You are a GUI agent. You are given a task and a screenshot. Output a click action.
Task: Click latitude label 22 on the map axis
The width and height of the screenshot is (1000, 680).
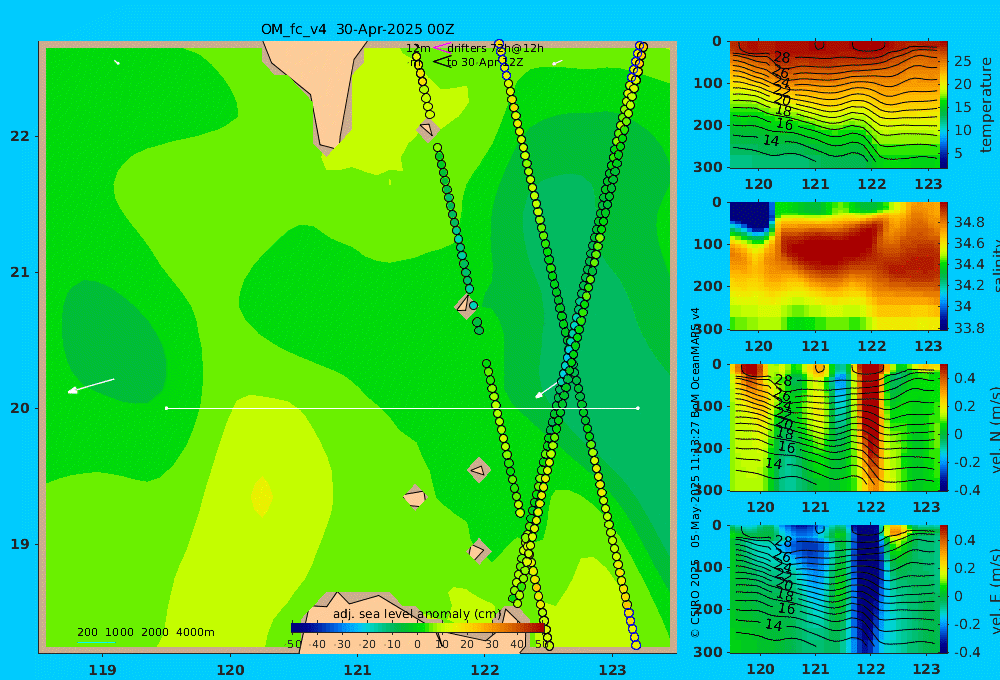[x=20, y=136]
